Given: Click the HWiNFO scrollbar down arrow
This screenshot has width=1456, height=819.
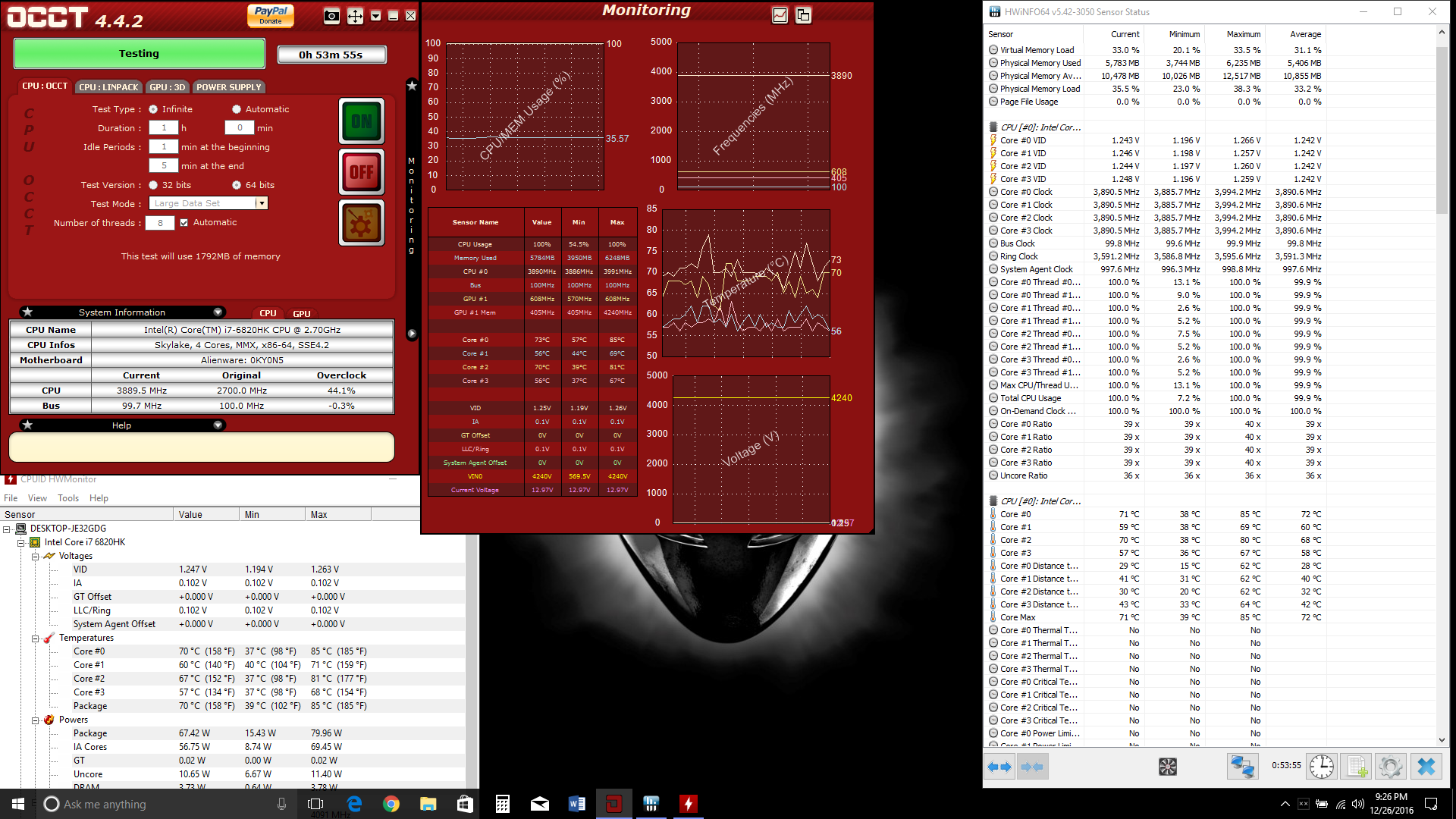Looking at the screenshot, I should pyautogui.click(x=1442, y=740).
